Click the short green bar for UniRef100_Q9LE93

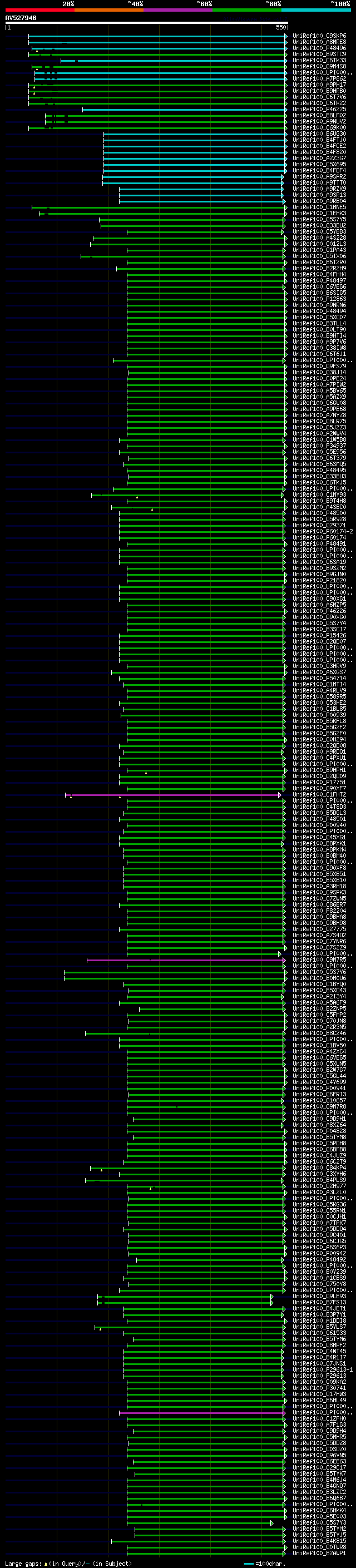[x=185, y=1297]
